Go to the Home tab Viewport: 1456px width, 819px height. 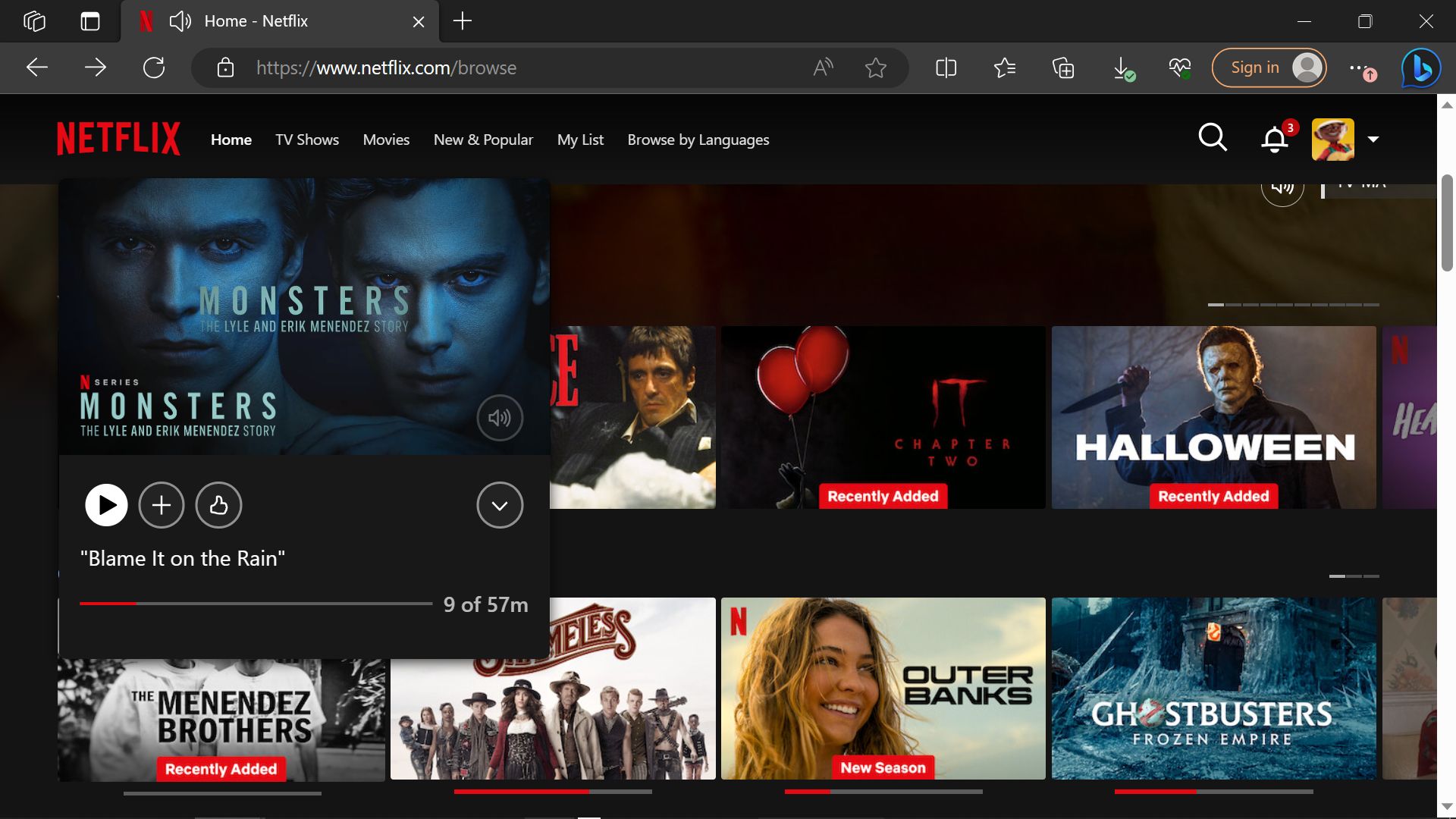[231, 140]
